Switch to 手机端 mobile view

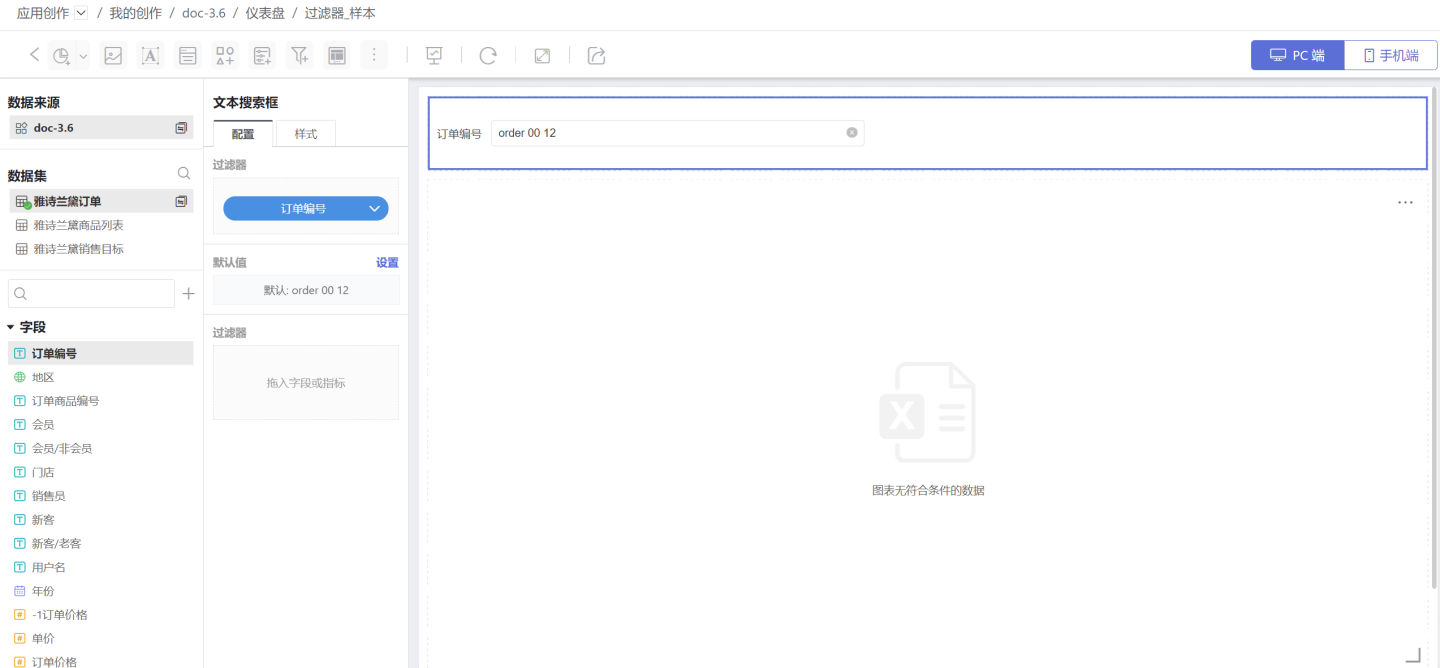coord(1390,55)
